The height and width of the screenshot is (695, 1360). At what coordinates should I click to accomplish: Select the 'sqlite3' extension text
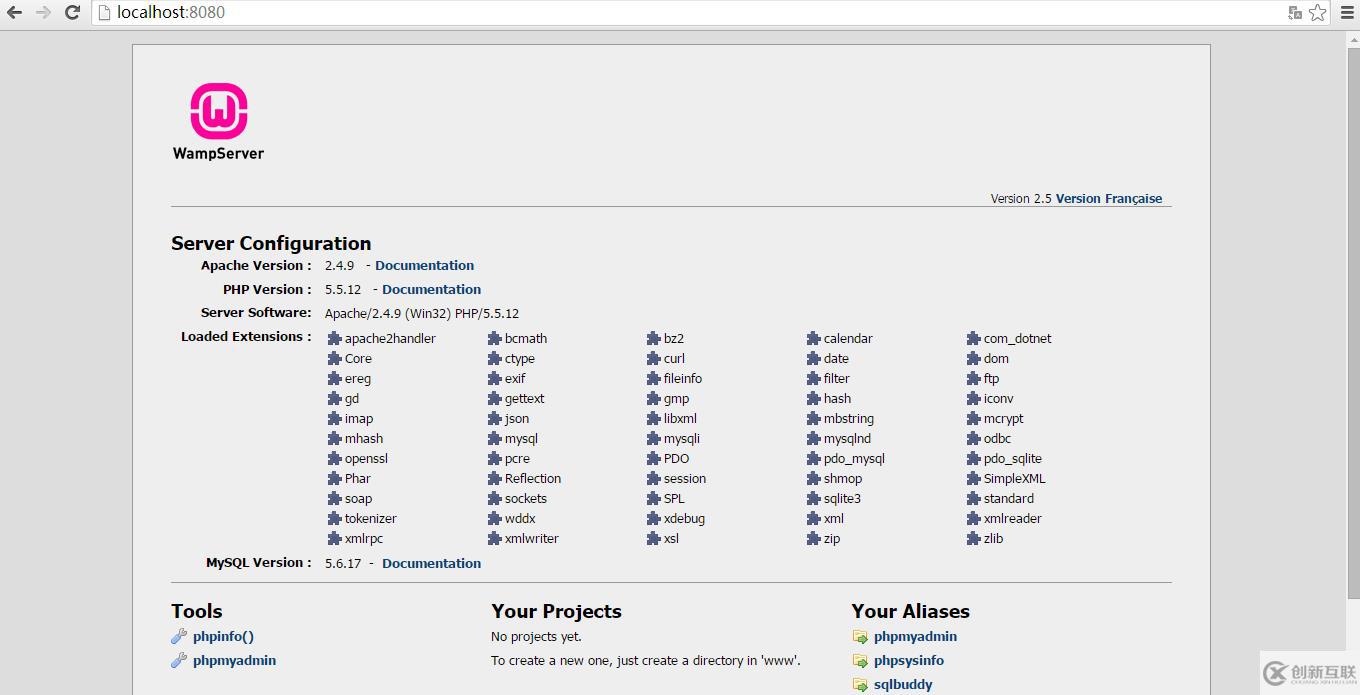tap(842, 499)
